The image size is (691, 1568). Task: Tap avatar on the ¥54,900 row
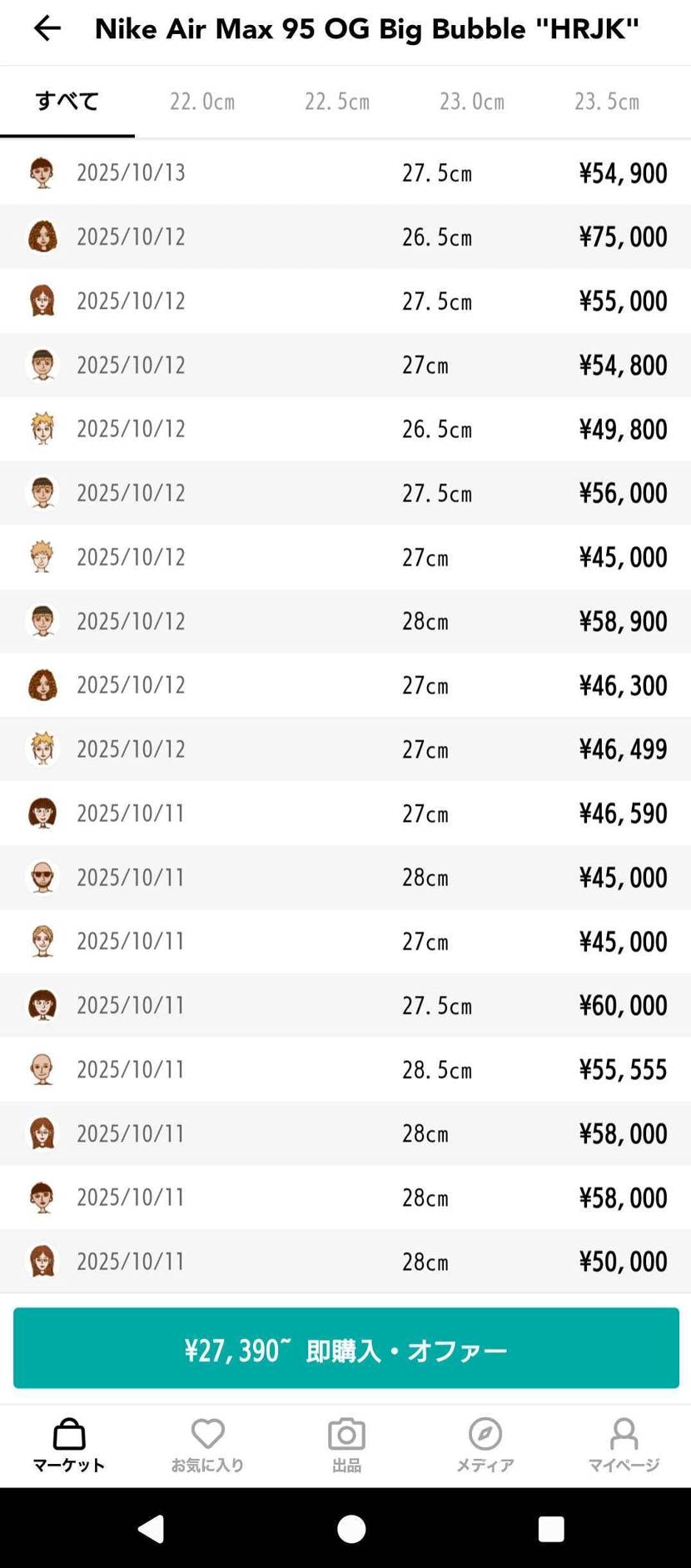42,173
